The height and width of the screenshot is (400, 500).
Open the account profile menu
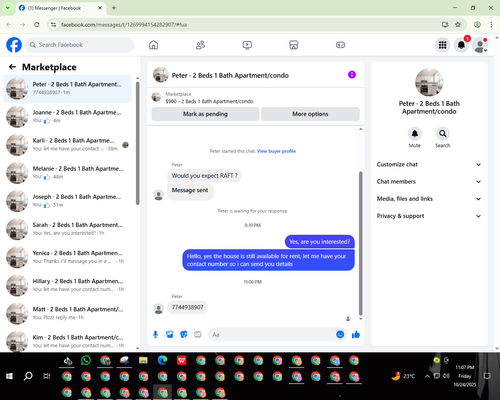(x=480, y=45)
